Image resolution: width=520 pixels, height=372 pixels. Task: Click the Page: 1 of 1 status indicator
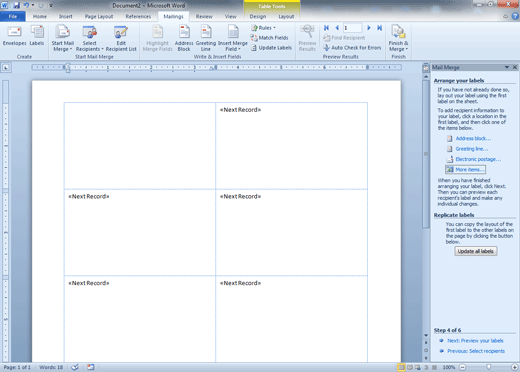[x=17, y=367]
